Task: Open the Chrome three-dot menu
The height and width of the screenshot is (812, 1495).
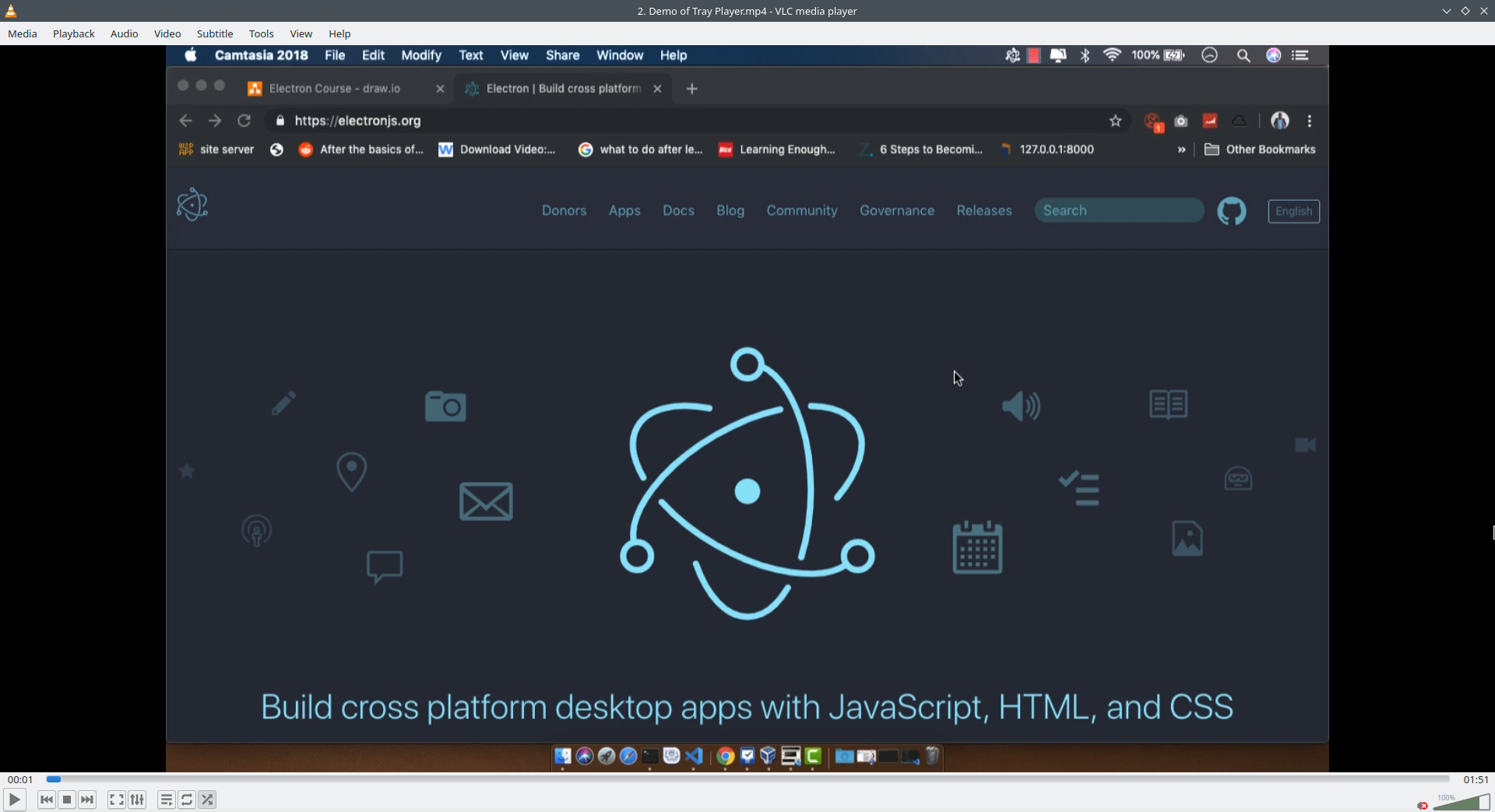Action: pyautogui.click(x=1310, y=121)
